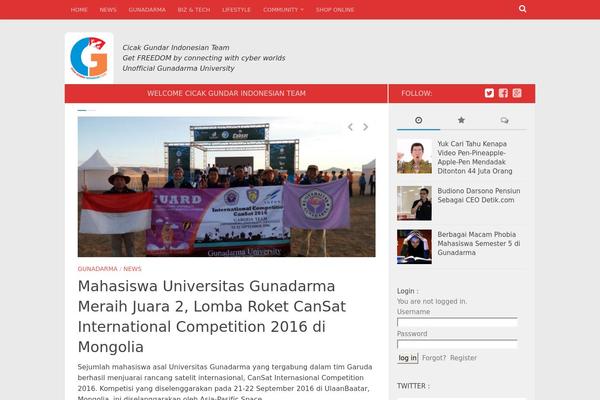The image size is (600, 400).
Task: Open Yuk Cari Tahu Kenapa Video article link
Action: coord(475,157)
